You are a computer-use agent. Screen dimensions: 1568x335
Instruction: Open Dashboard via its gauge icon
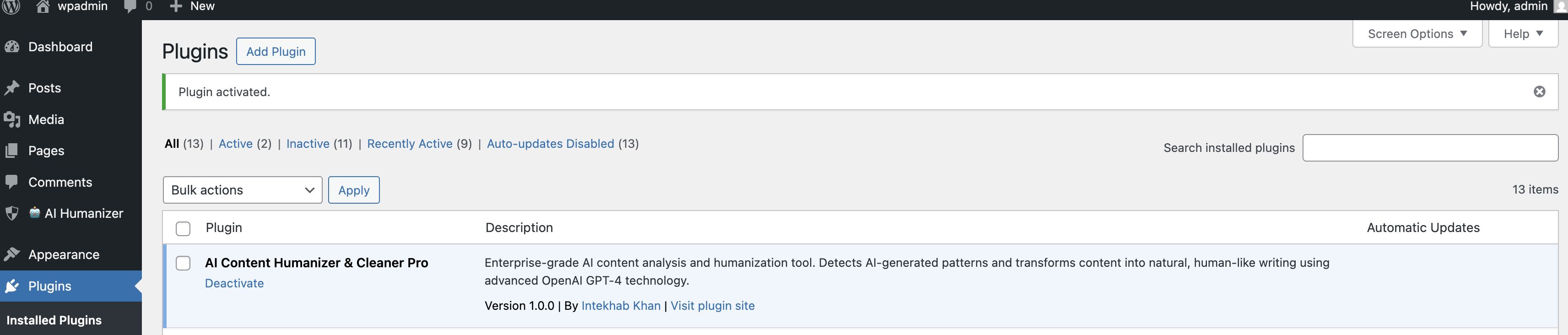click(x=12, y=47)
